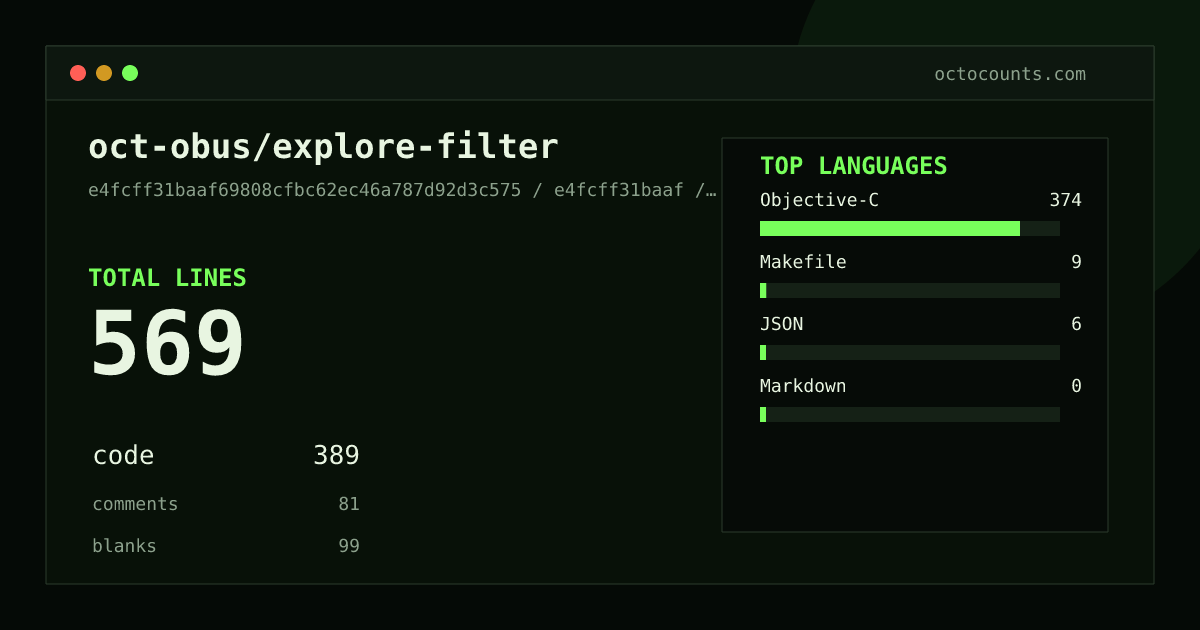Select the oct-obus/explore-filter repository title
Image resolution: width=1200 pixels, height=630 pixels.
pos(323,147)
